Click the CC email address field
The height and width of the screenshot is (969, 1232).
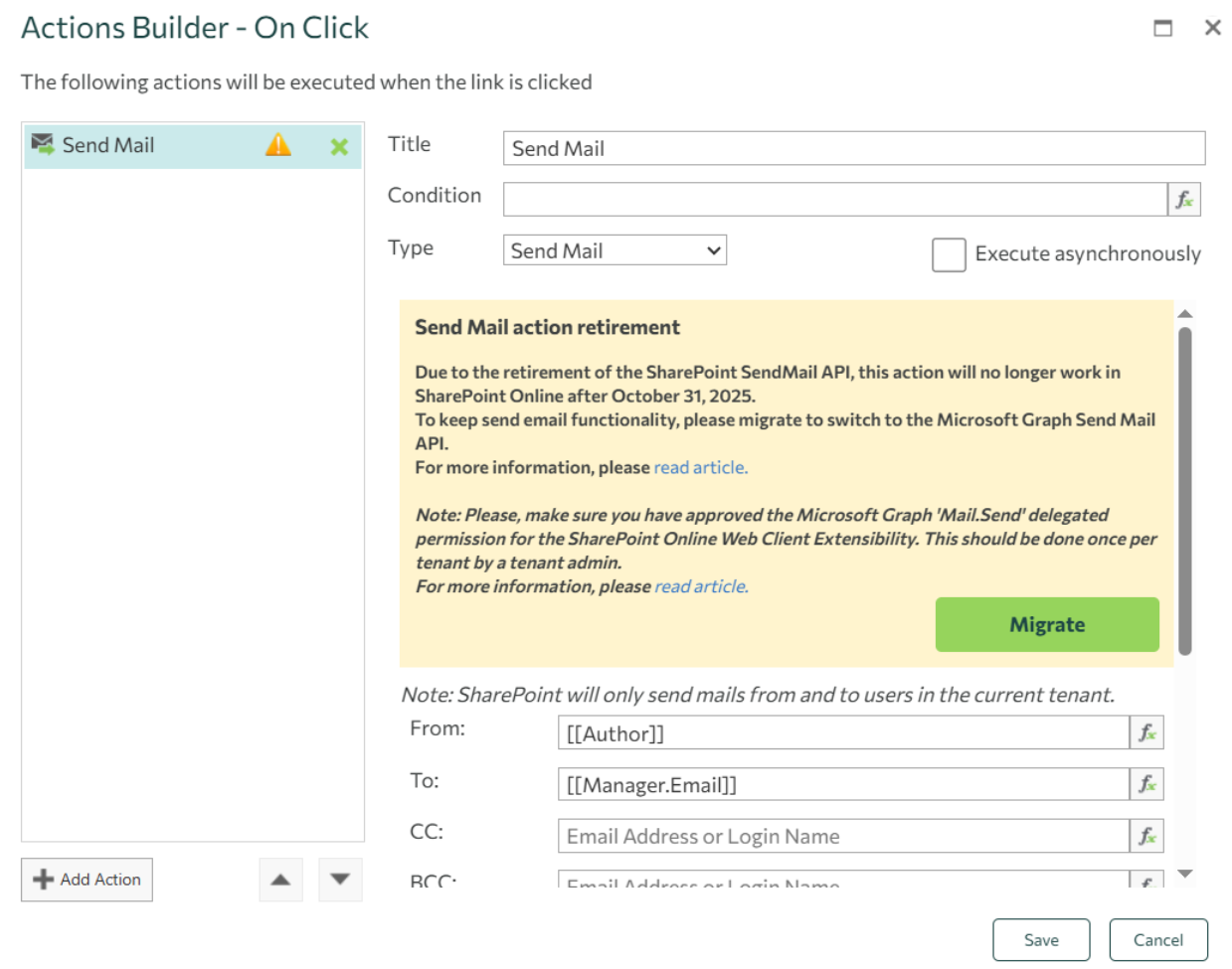[843, 836]
